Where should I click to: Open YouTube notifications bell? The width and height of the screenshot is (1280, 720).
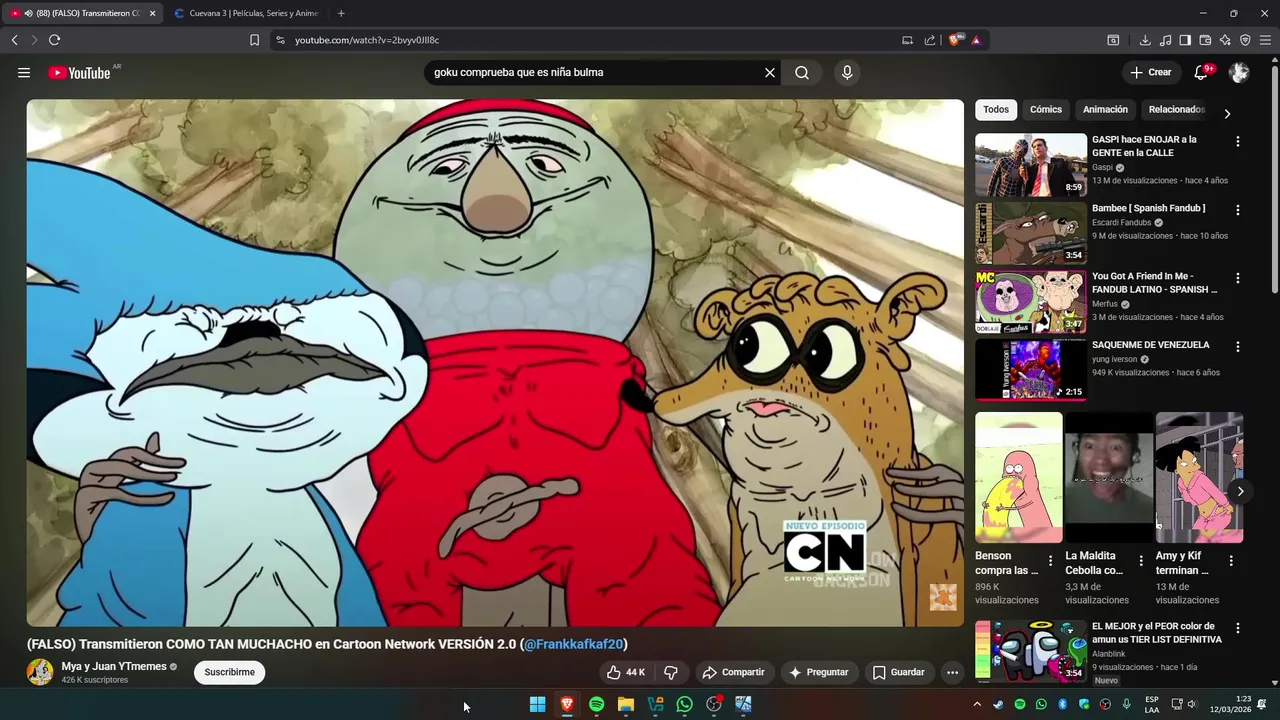[x=1202, y=72]
